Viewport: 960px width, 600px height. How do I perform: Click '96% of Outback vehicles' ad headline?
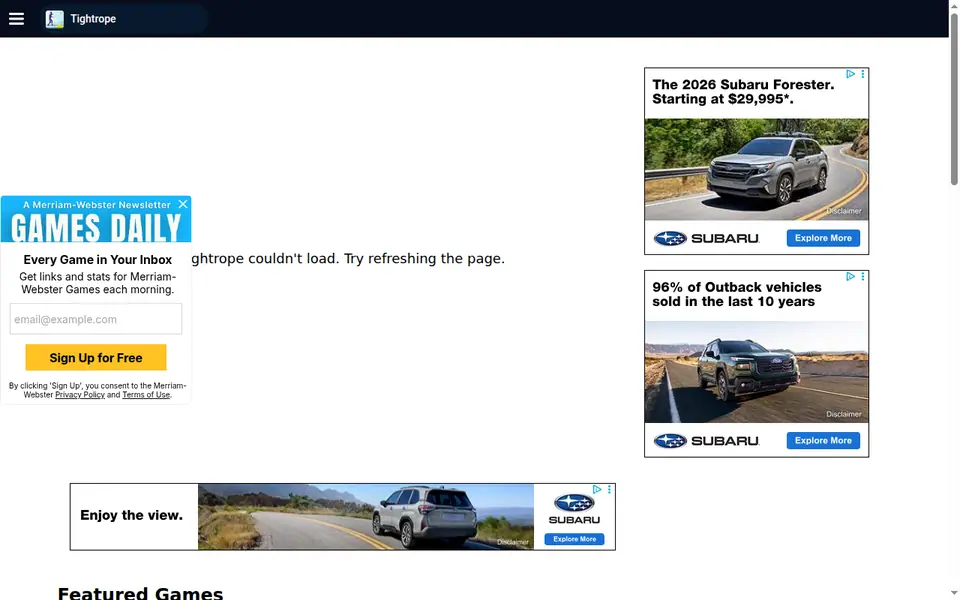[737, 294]
